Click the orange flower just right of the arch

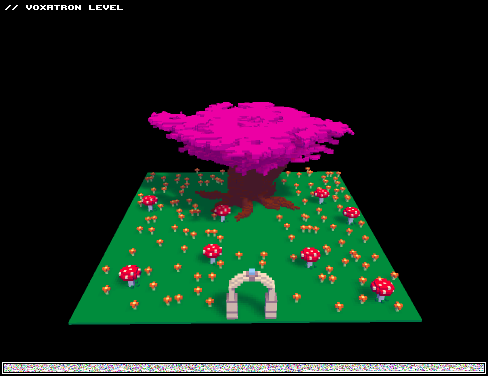(x=297, y=297)
